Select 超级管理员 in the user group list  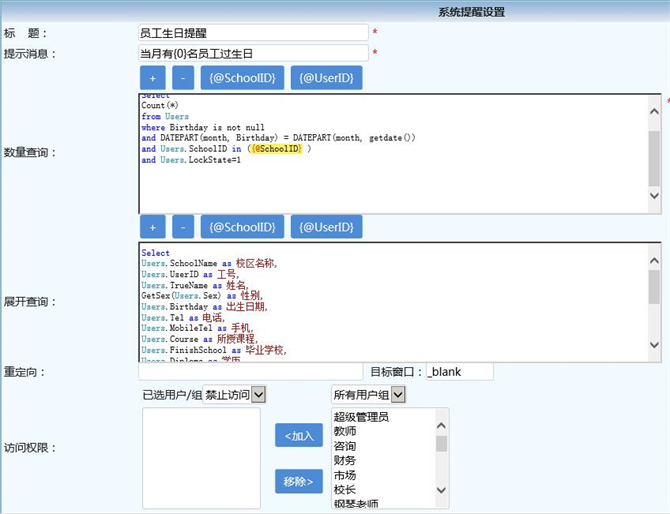coord(361,417)
